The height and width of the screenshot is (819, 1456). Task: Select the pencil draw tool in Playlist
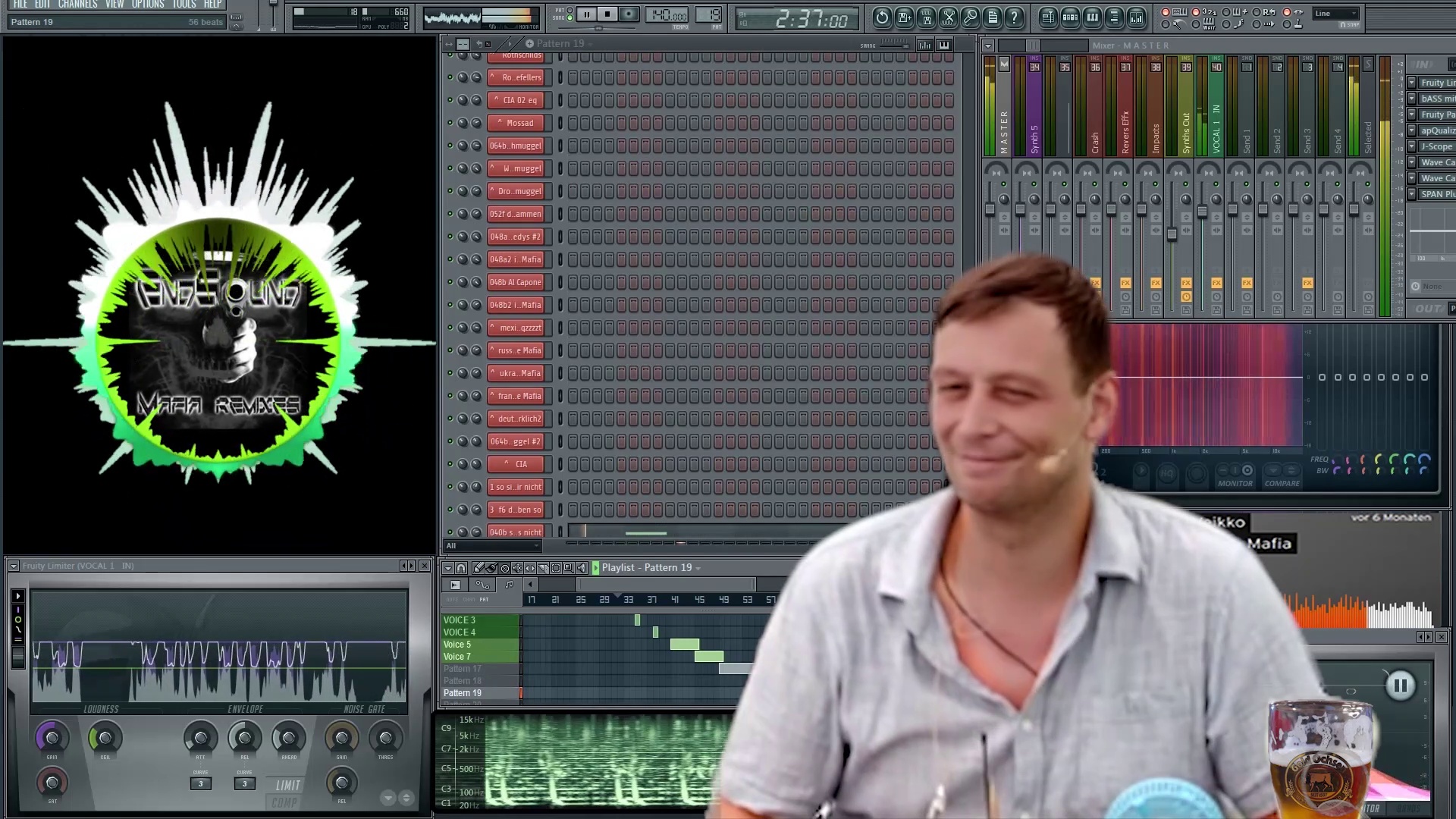tap(478, 568)
